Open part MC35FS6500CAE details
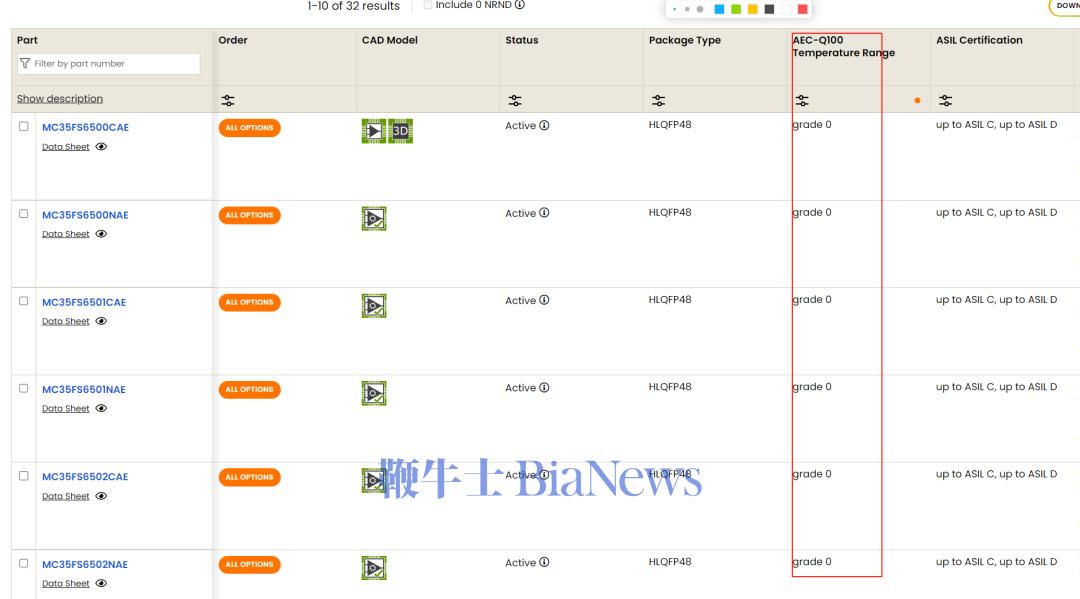Image resolution: width=1080 pixels, height=599 pixels. coord(85,127)
